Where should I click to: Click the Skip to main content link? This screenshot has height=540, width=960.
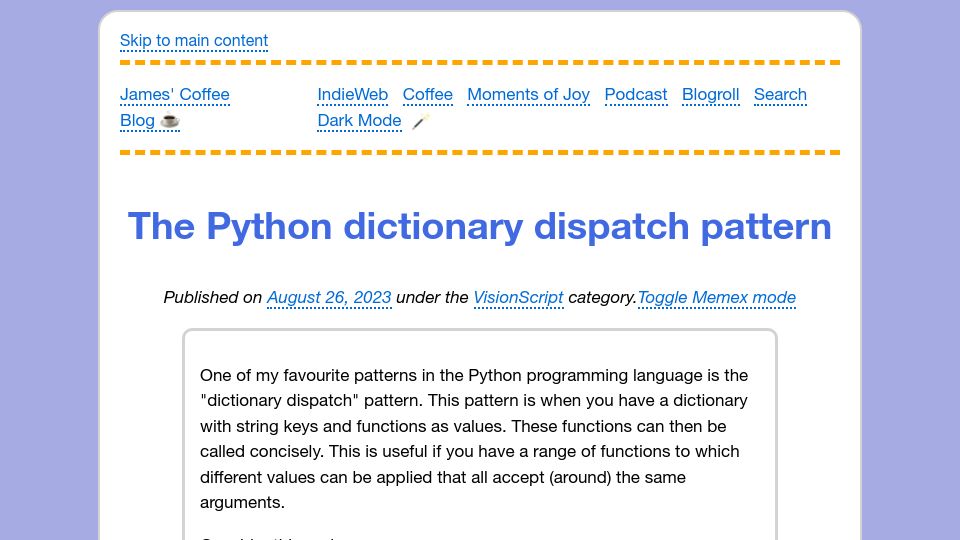(193, 40)
